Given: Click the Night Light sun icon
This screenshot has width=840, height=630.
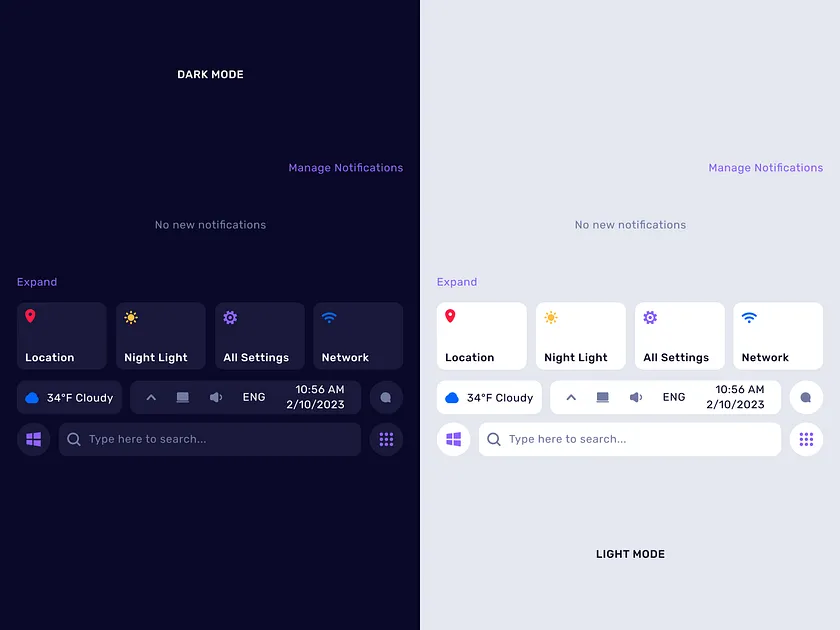Looking at the screenshot, I should click(x=130, y=317).
